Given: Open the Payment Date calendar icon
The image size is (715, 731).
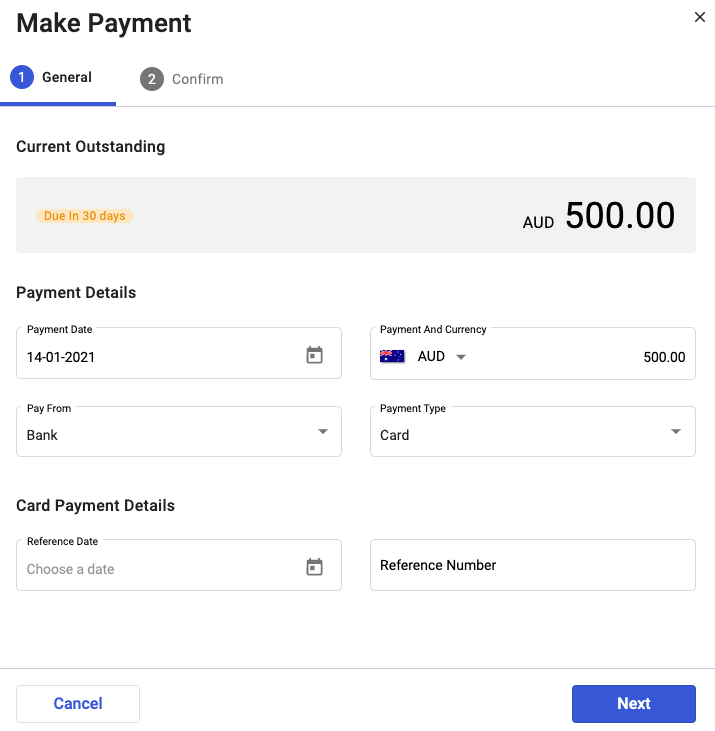Looking at the screenshot, I should click(314, 355).
